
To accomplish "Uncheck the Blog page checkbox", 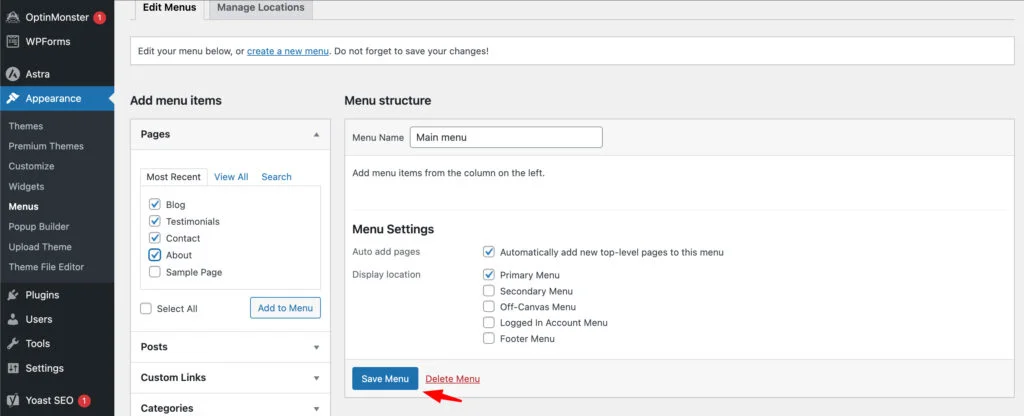I will coord(155,204).
